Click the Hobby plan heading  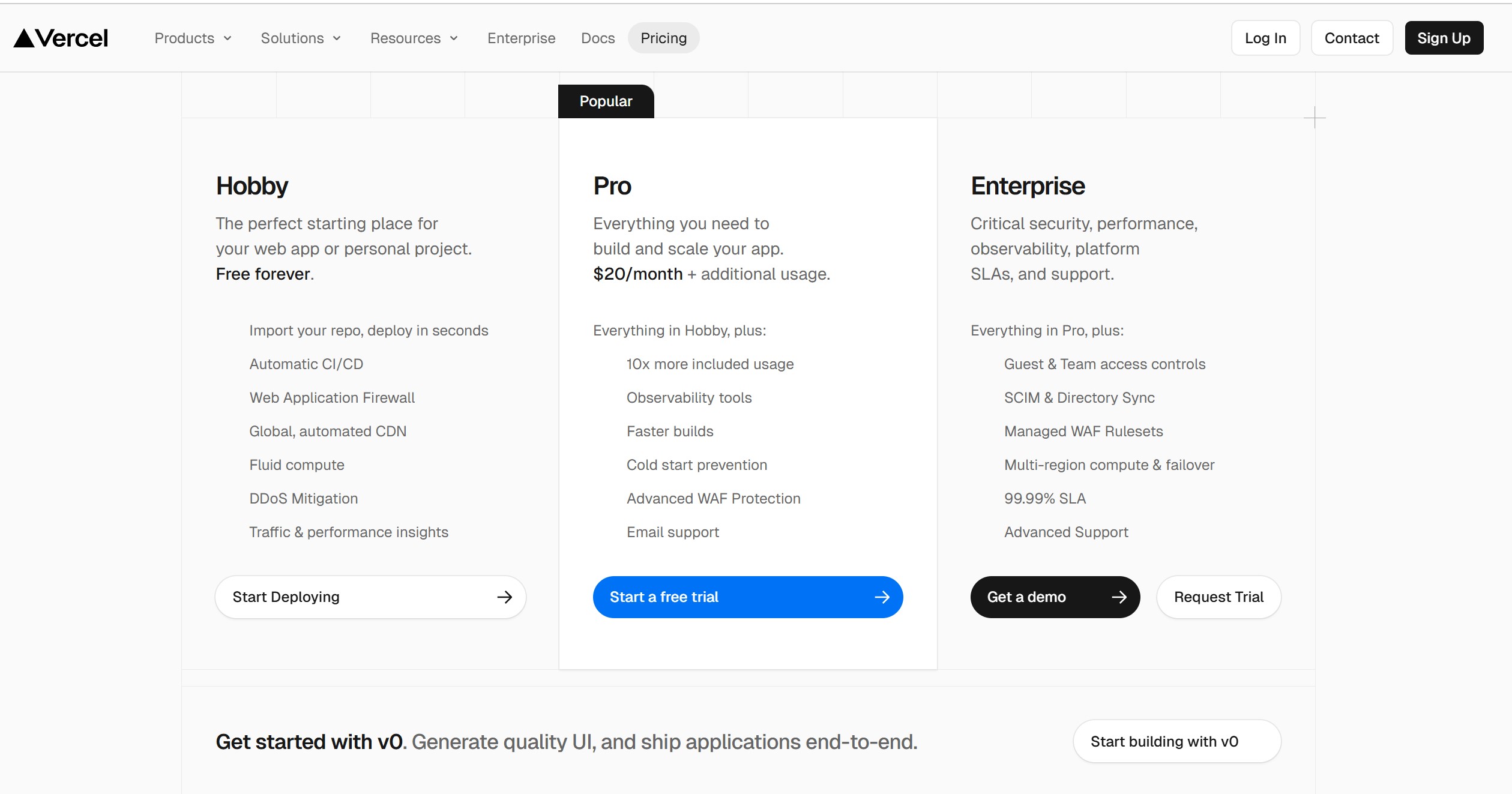(252, 186)
